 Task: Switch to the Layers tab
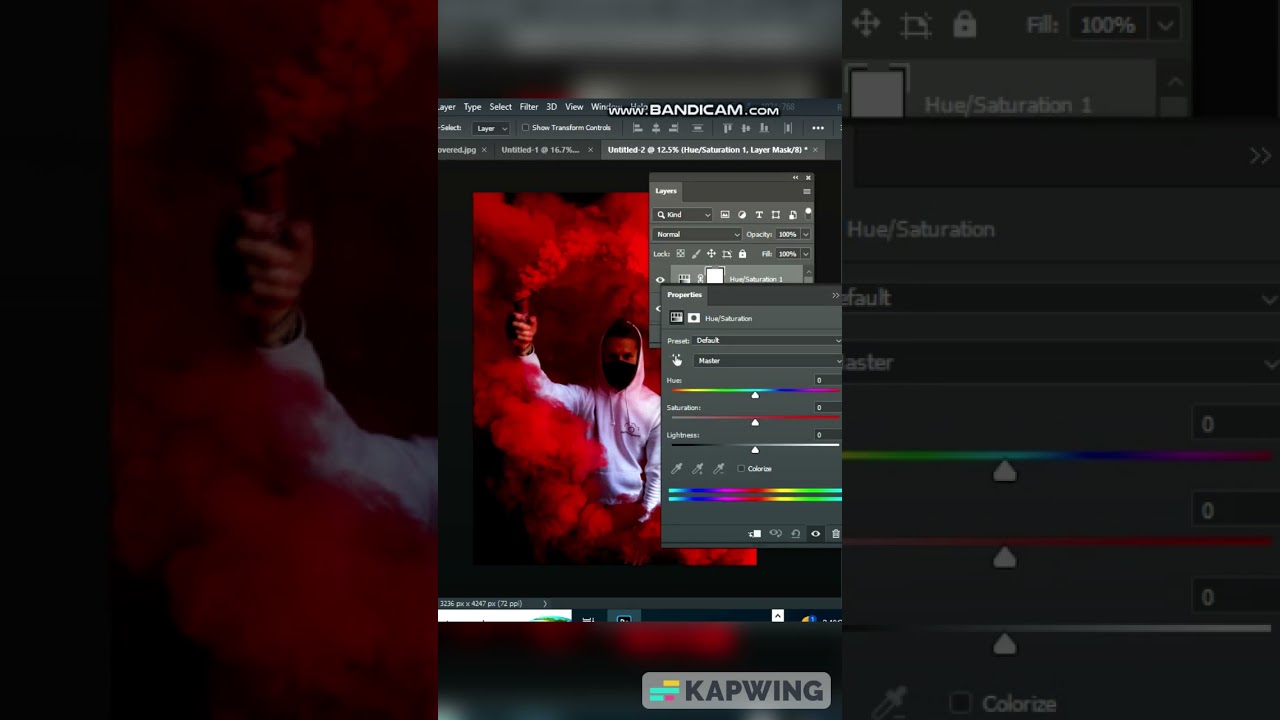pyautogui.click(x=666, y=190)
